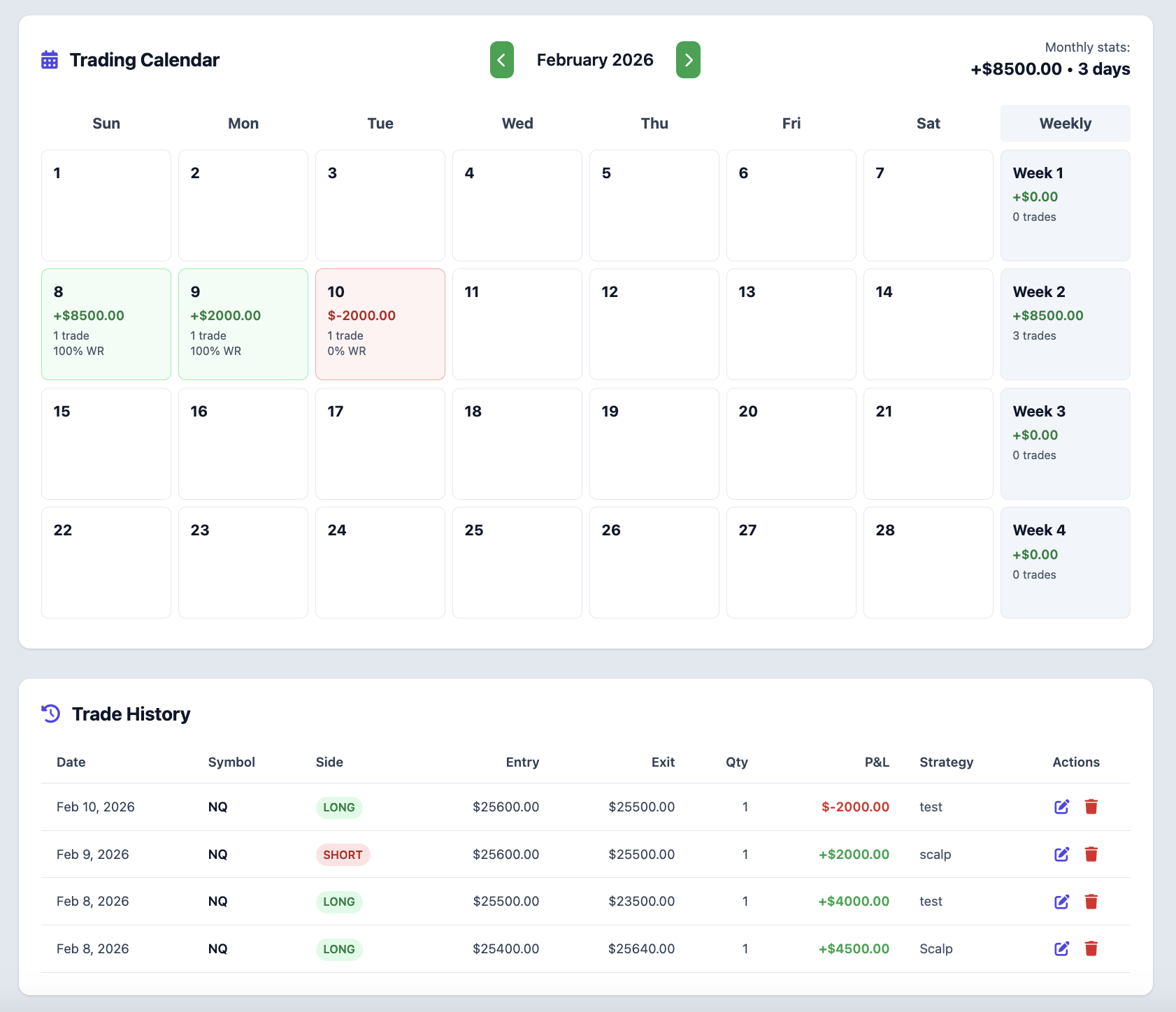Open the Feb 10 losing day cell
This screenshot has width=1176, height=1012.
380,324
